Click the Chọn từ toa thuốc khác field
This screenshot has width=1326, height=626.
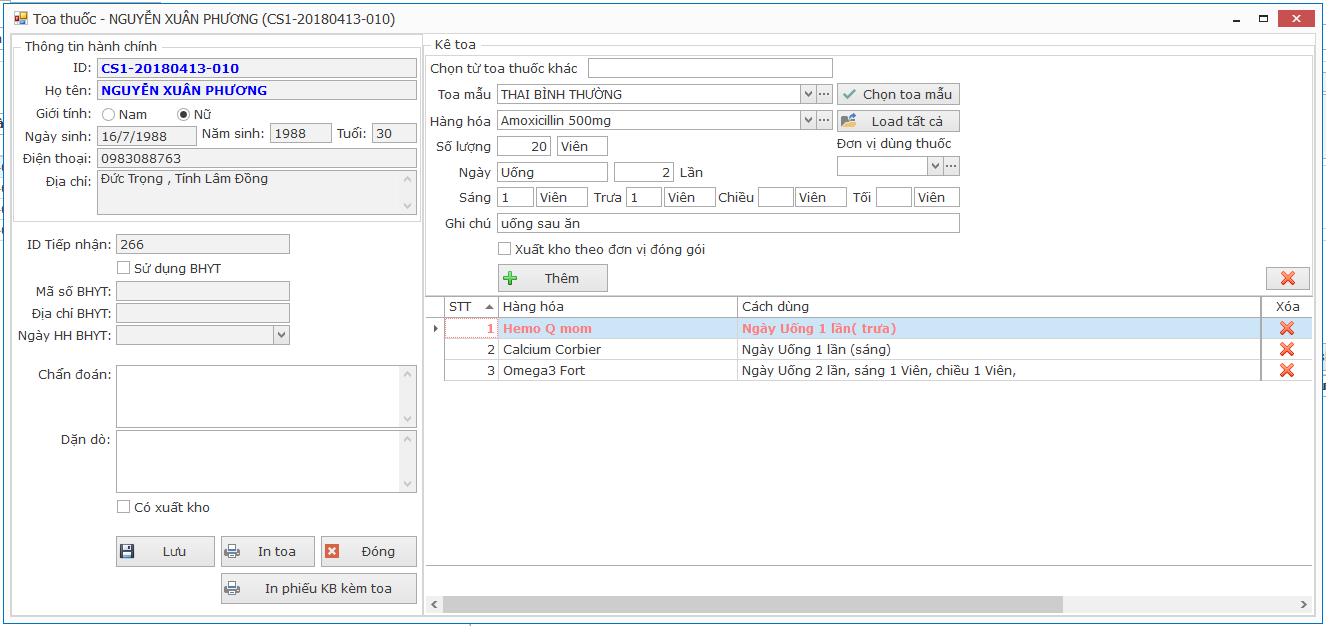(x=710, y=68)
